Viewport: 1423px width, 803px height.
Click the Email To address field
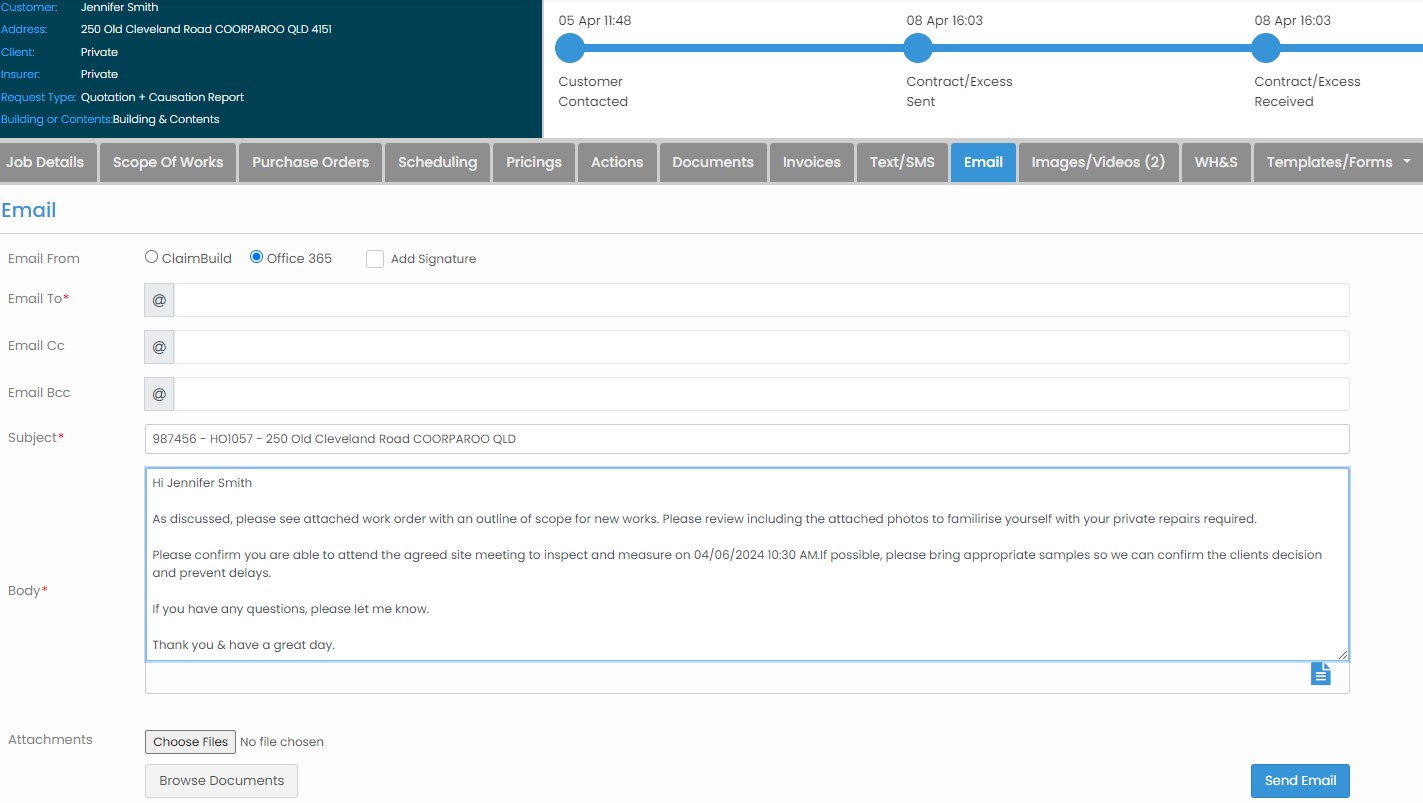pos(760,300)
